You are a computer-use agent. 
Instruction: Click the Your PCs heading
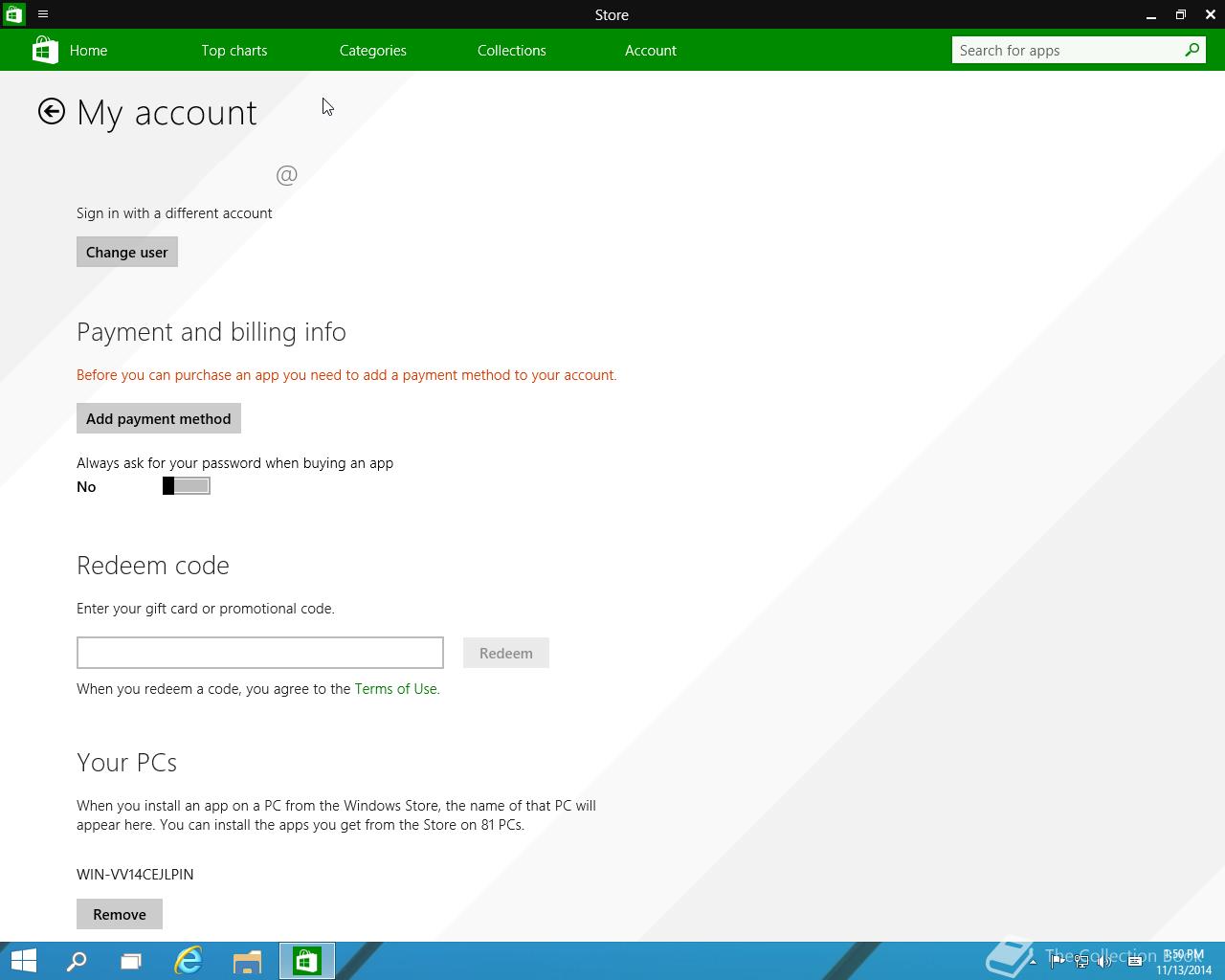point(127,763)
